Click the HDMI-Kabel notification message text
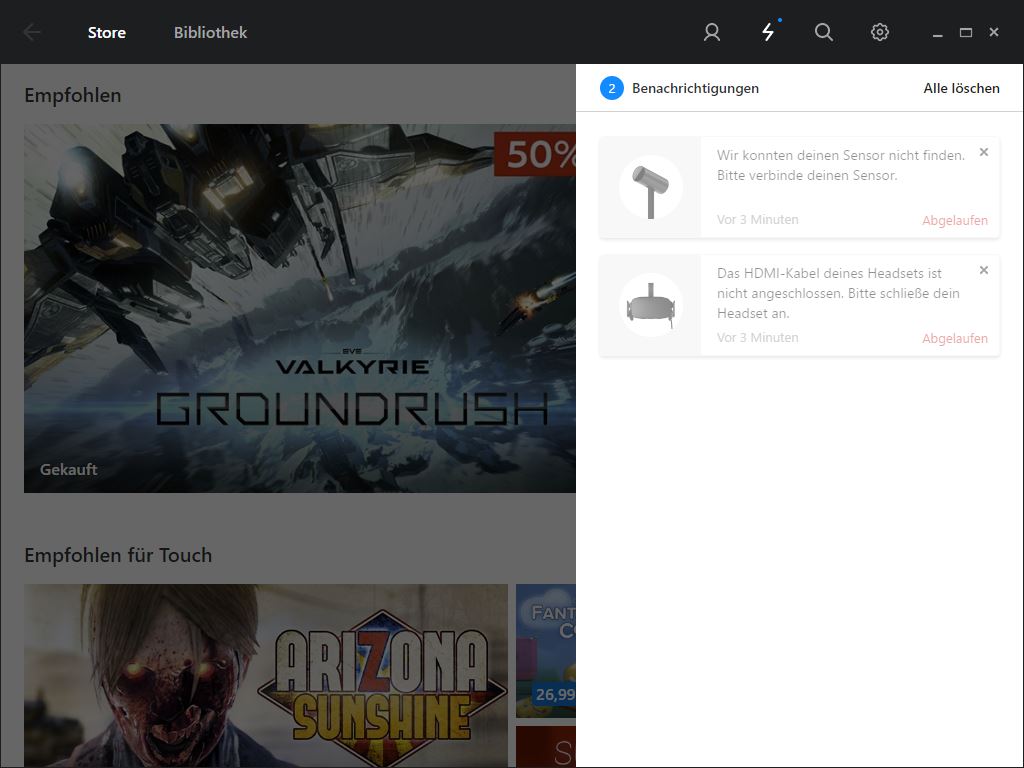 (838, 293)
